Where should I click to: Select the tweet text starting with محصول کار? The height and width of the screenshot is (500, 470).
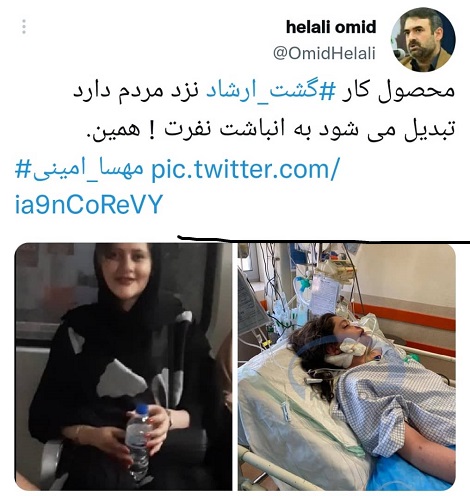pyautogui.click(x=264, y=91)
